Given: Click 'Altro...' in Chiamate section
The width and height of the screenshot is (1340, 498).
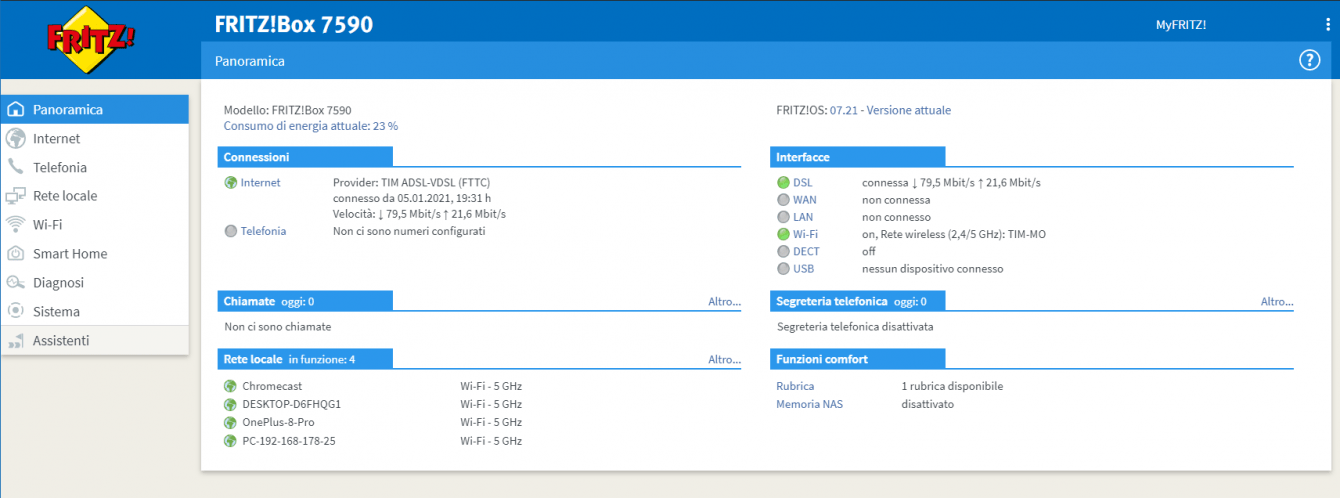Looking at the screenshot, I should point(725,301).
